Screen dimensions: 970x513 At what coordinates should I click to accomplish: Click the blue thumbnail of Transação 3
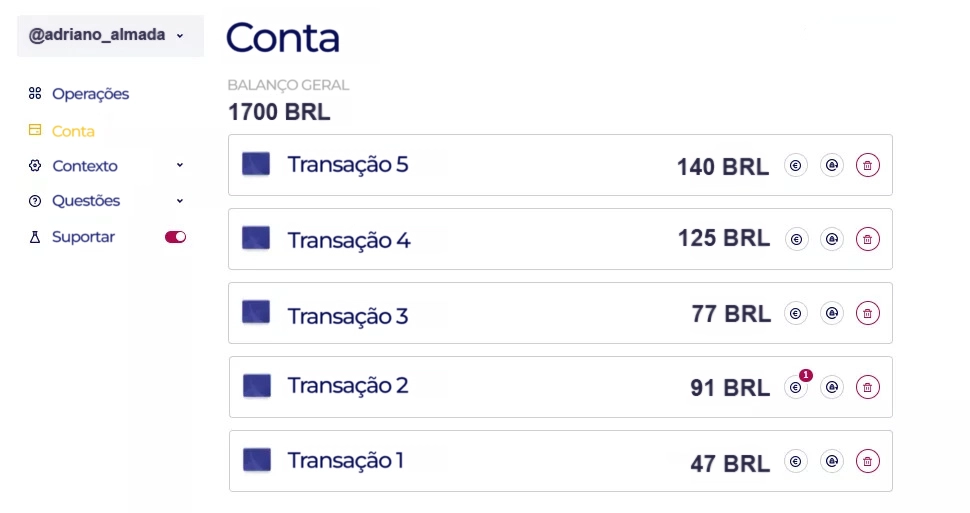click(256, 312)
